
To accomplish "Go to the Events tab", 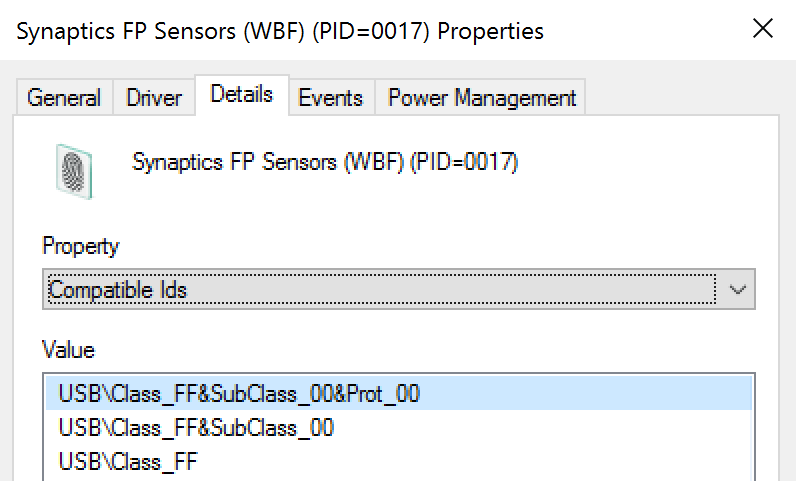I will click(330, 98).
